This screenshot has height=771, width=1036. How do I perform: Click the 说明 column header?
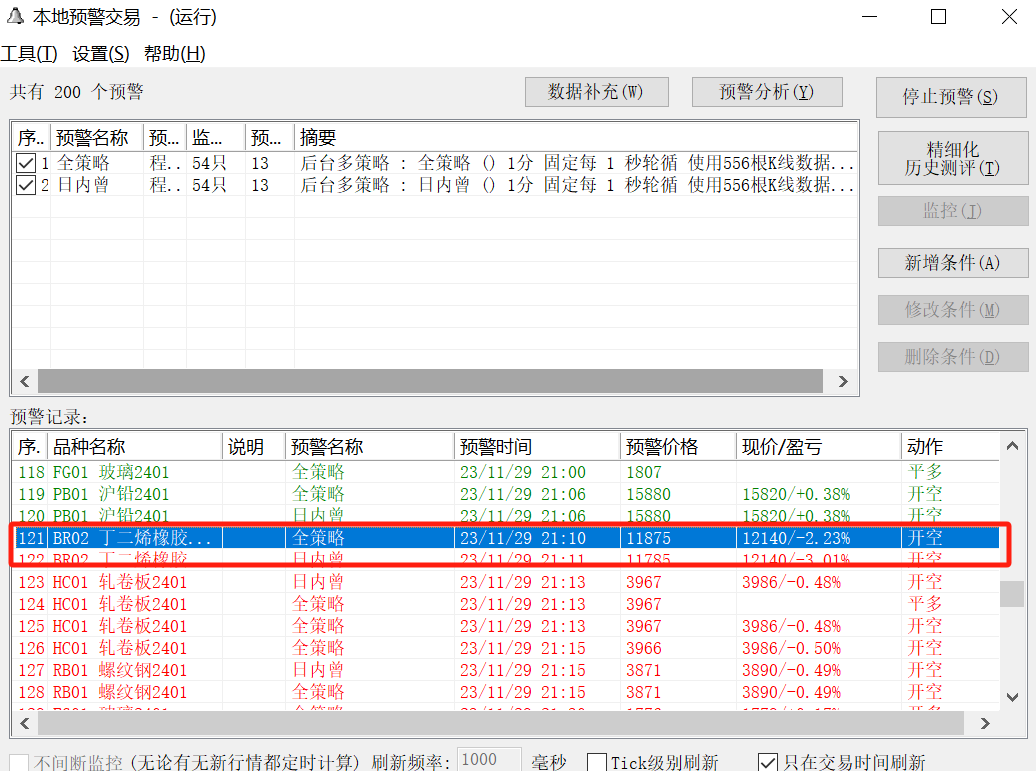254,447
